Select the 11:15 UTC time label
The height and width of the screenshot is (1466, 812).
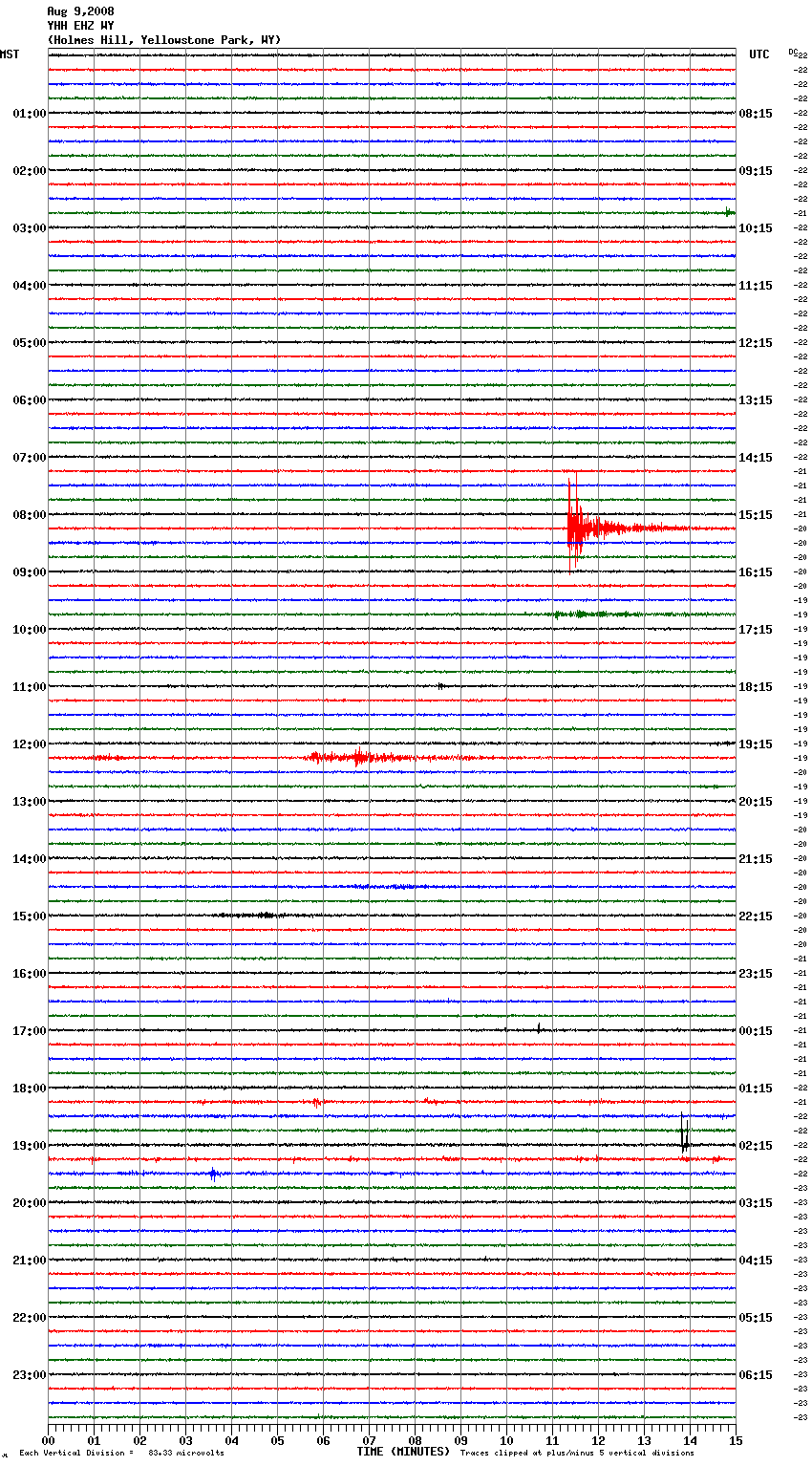pos(756,286)
